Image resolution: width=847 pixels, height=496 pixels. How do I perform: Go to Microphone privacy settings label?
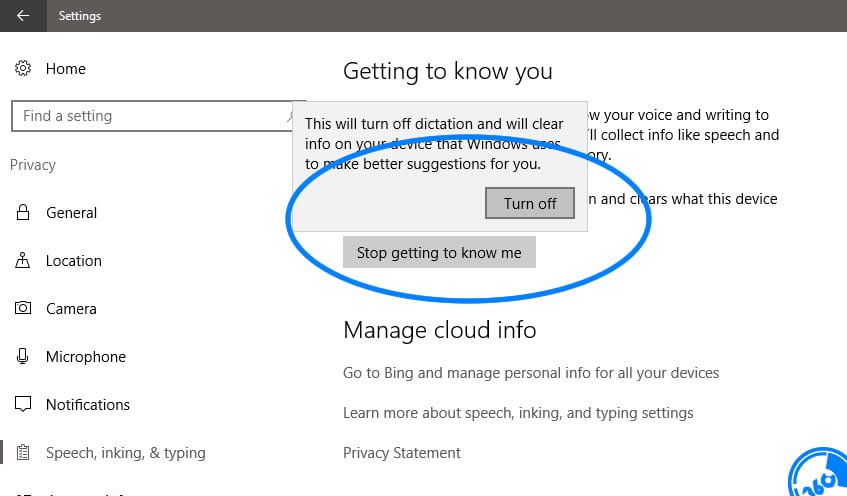coord(86,357)
